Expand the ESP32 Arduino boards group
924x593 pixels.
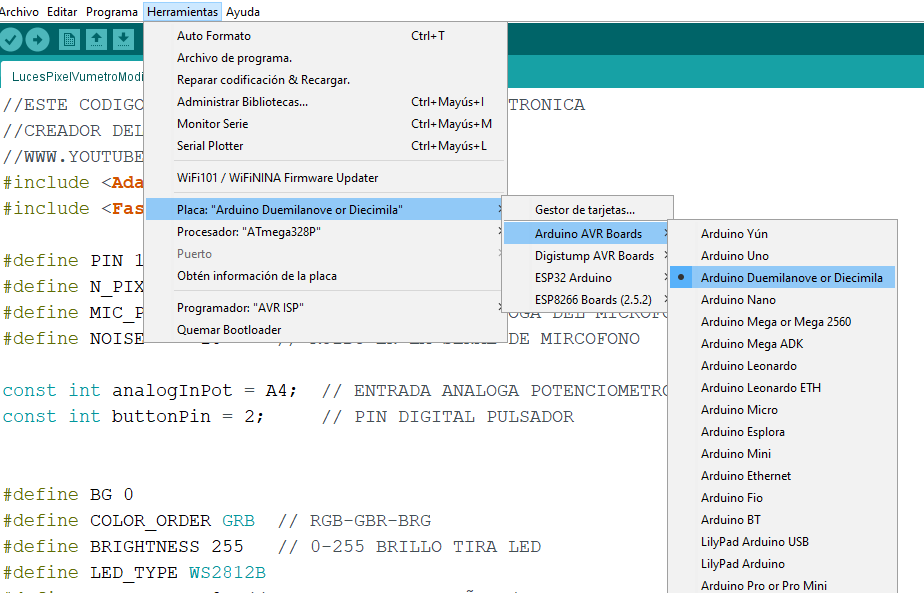[587, 278]
